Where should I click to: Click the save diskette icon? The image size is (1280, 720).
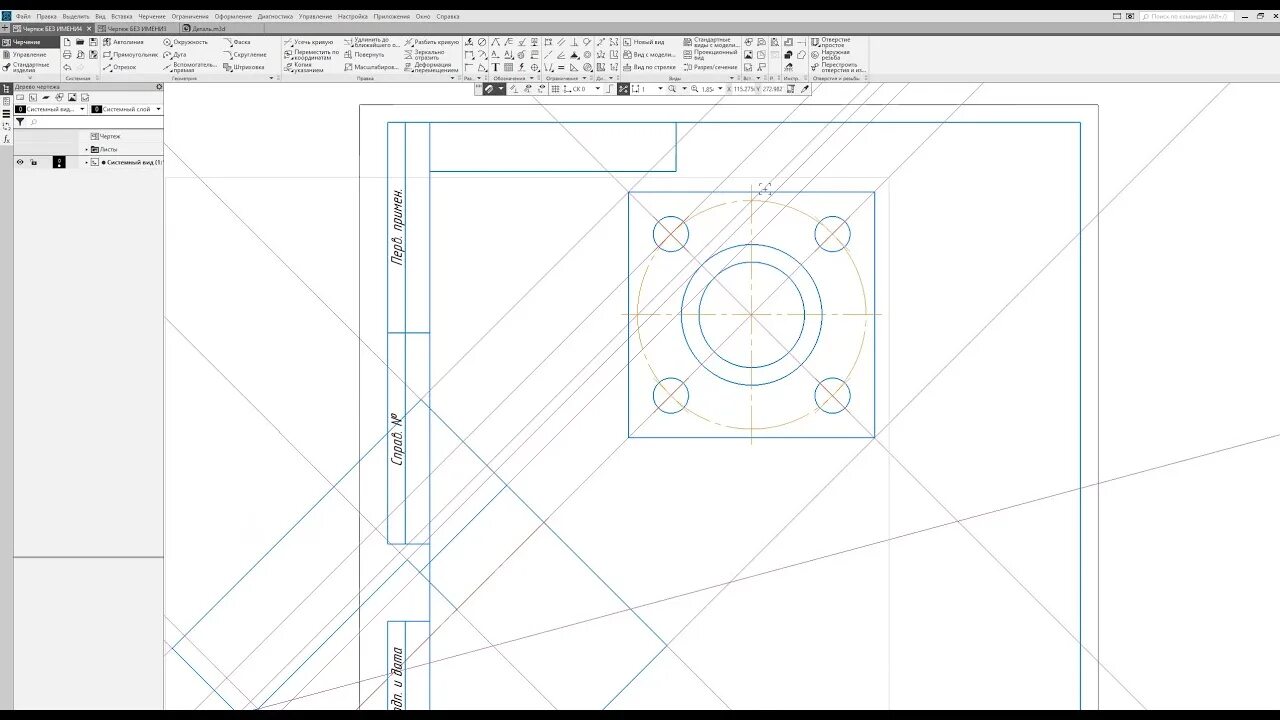(93, 42)
